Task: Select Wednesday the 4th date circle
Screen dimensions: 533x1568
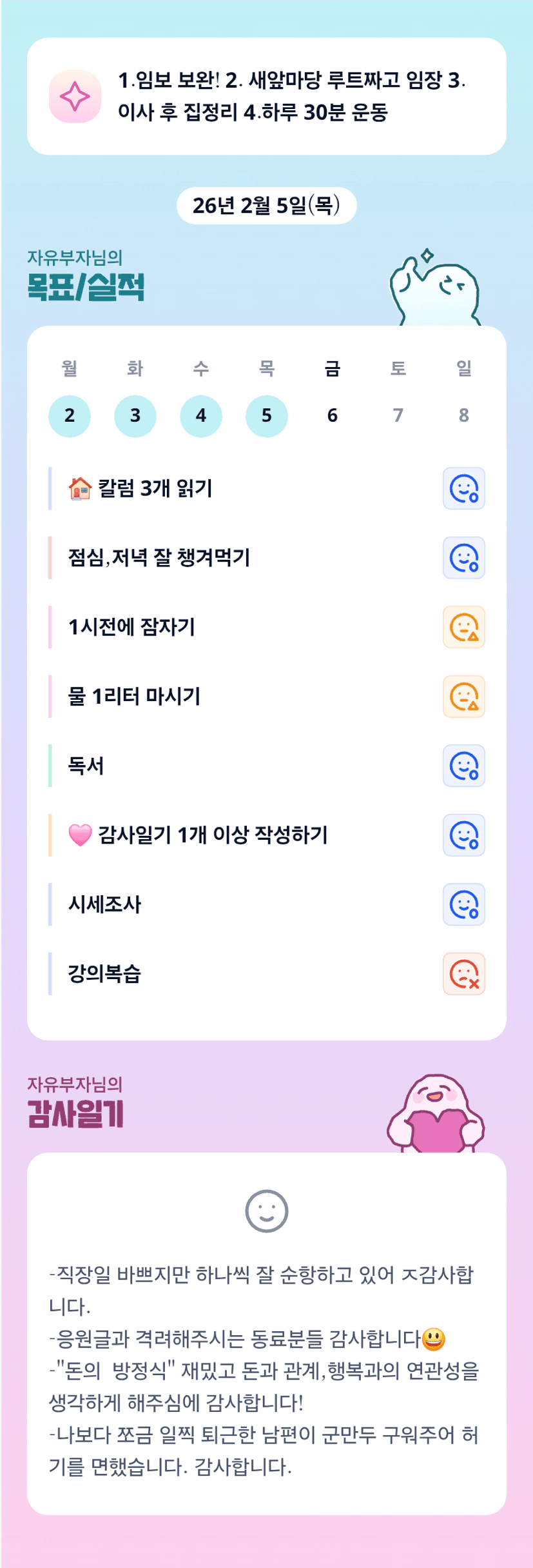Action: 201,416
